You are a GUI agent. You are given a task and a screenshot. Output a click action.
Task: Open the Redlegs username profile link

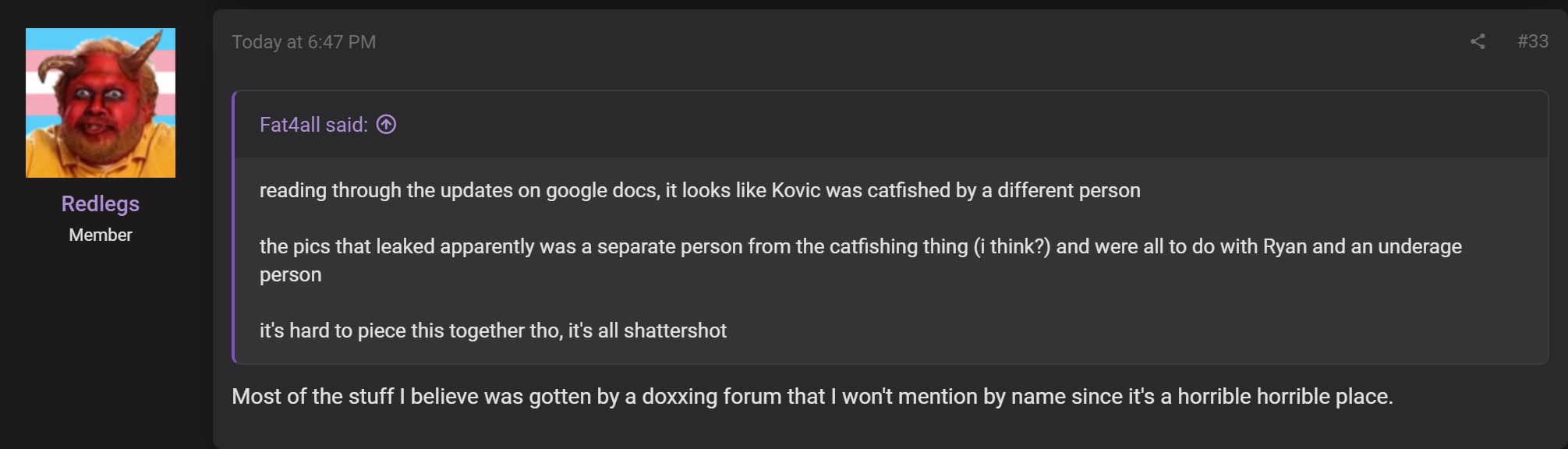coord(101,203)
